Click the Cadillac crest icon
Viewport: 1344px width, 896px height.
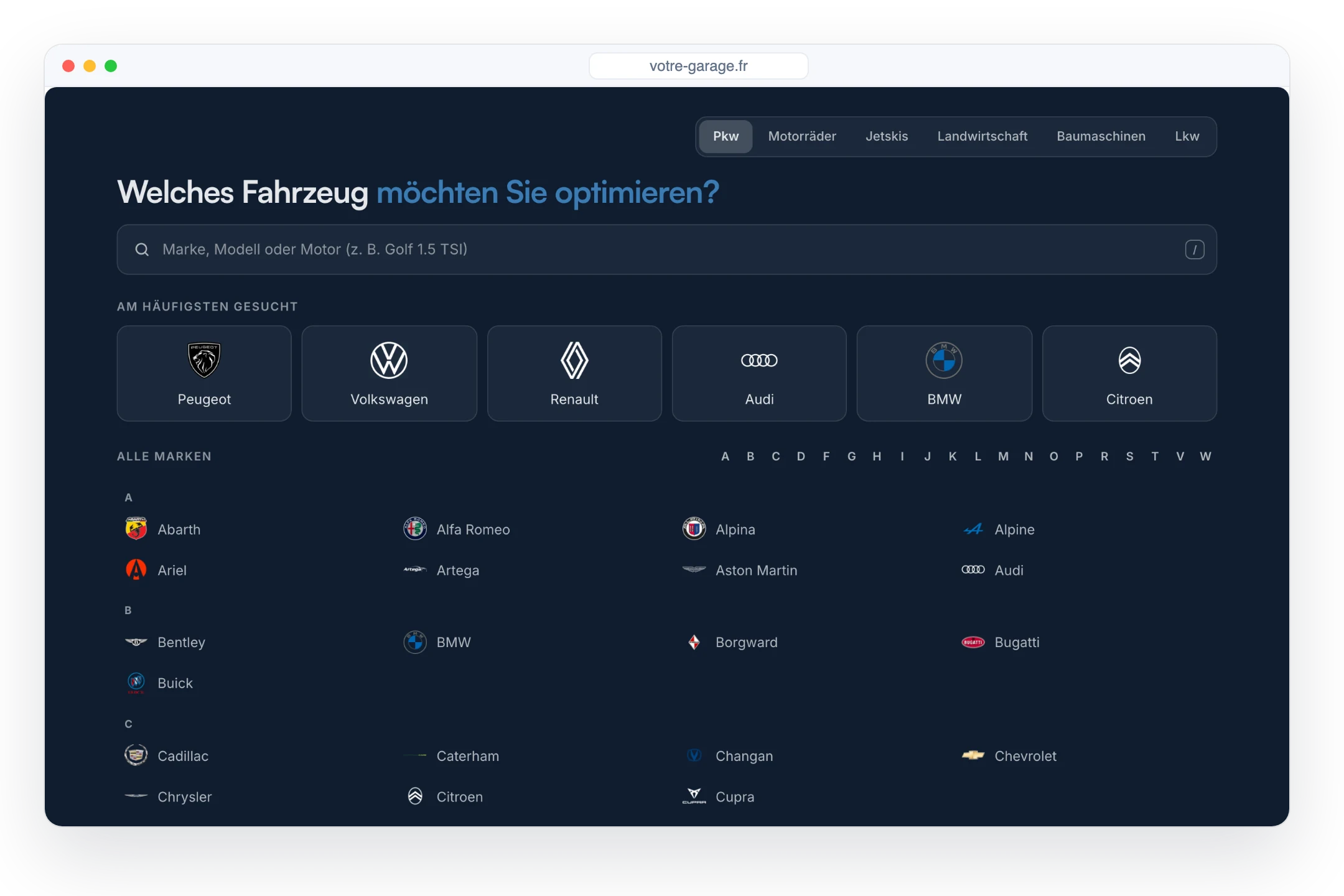point(136,755)
